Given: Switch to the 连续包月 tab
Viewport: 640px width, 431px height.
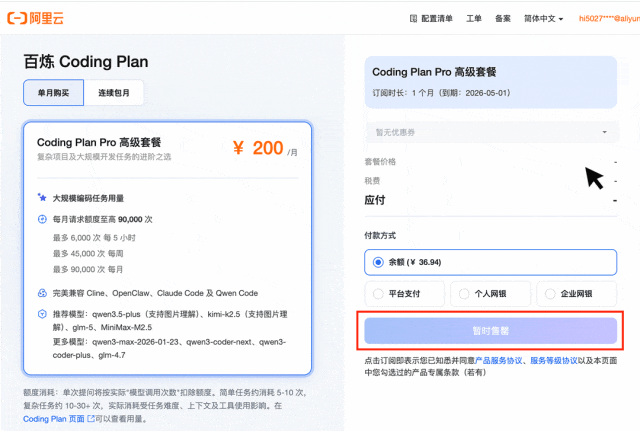Looking at the screenshot, I should 114,93.
